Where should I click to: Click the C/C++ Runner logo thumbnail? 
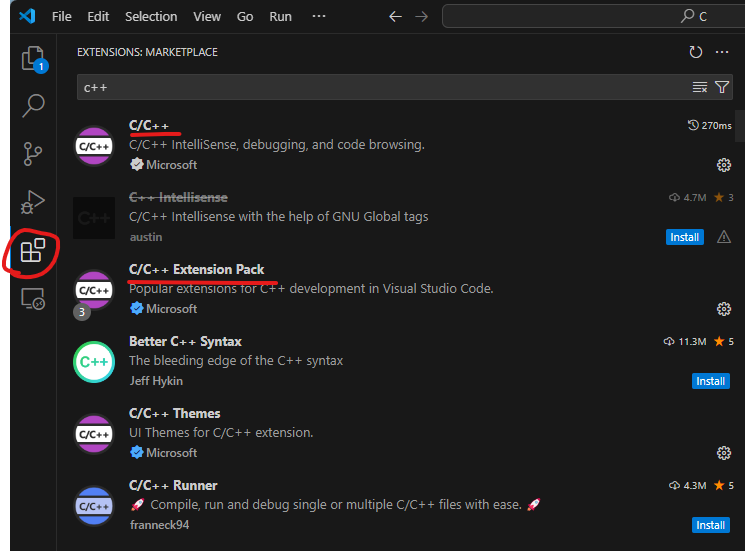[94, 506]
